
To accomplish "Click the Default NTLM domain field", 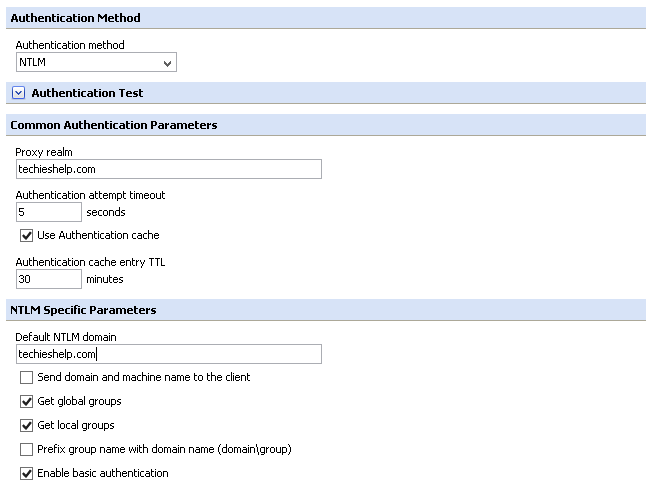I will (x=169, y=354).
